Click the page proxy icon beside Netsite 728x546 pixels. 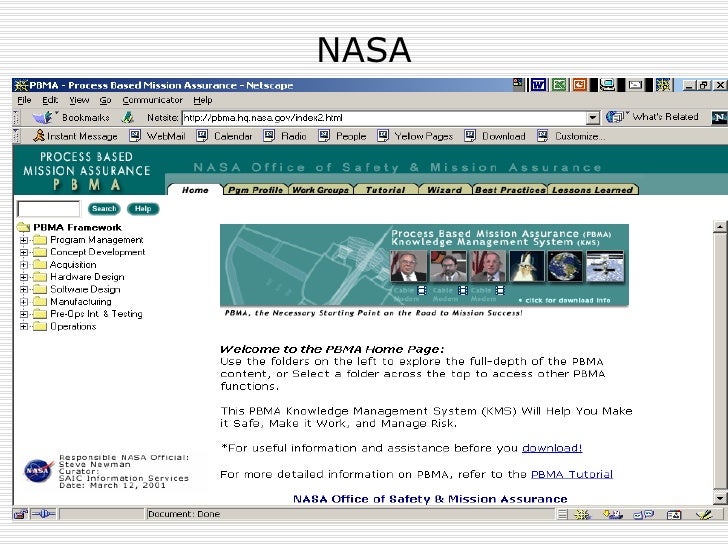click(128, 117)
